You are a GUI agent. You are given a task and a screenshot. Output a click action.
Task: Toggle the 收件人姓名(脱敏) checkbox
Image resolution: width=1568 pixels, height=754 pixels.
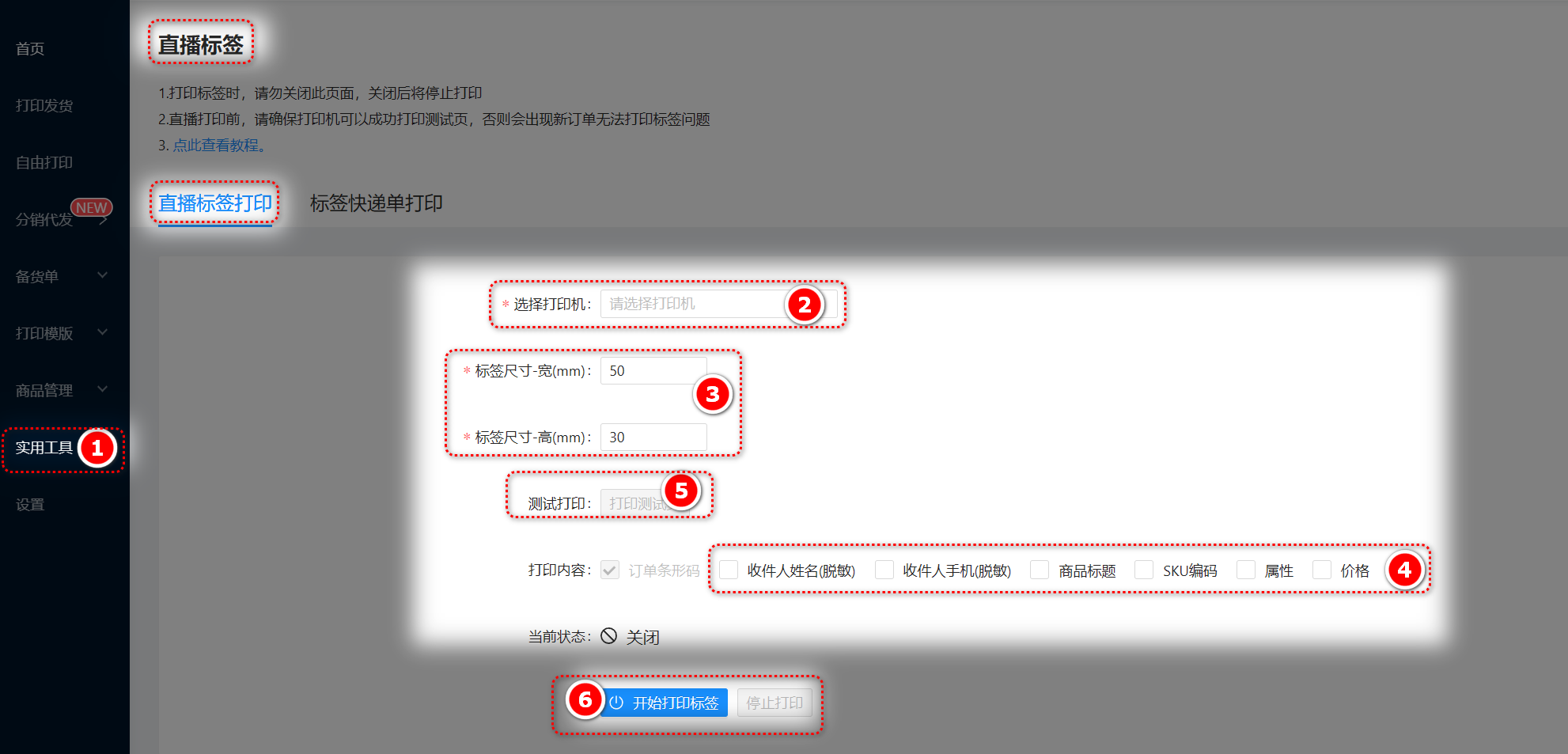click(729, 570)
